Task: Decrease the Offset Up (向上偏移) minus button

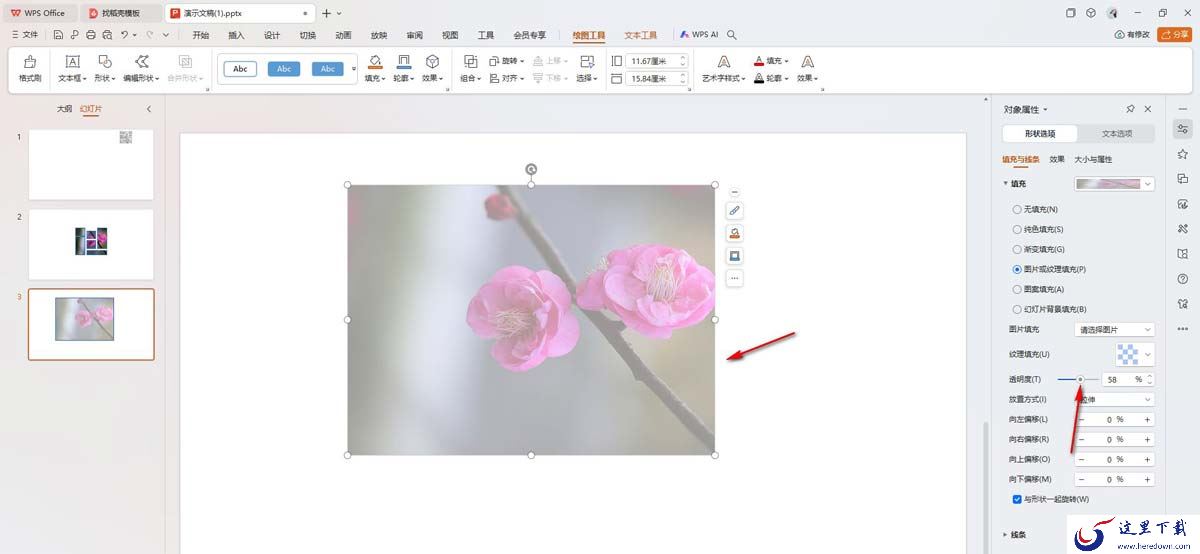Action: [1082, 460]
